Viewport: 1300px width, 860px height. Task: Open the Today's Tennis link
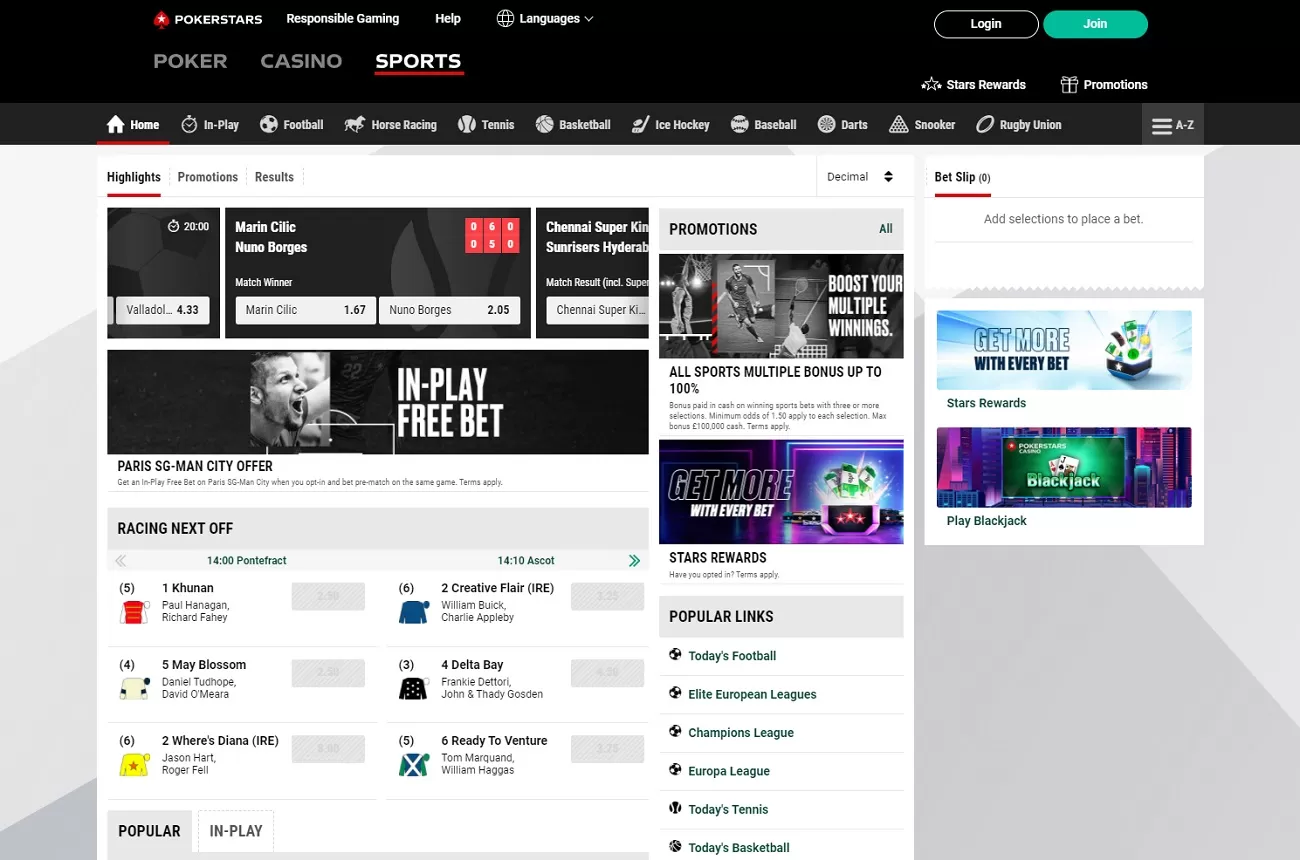pyautogui.click(x=728, y=809)
